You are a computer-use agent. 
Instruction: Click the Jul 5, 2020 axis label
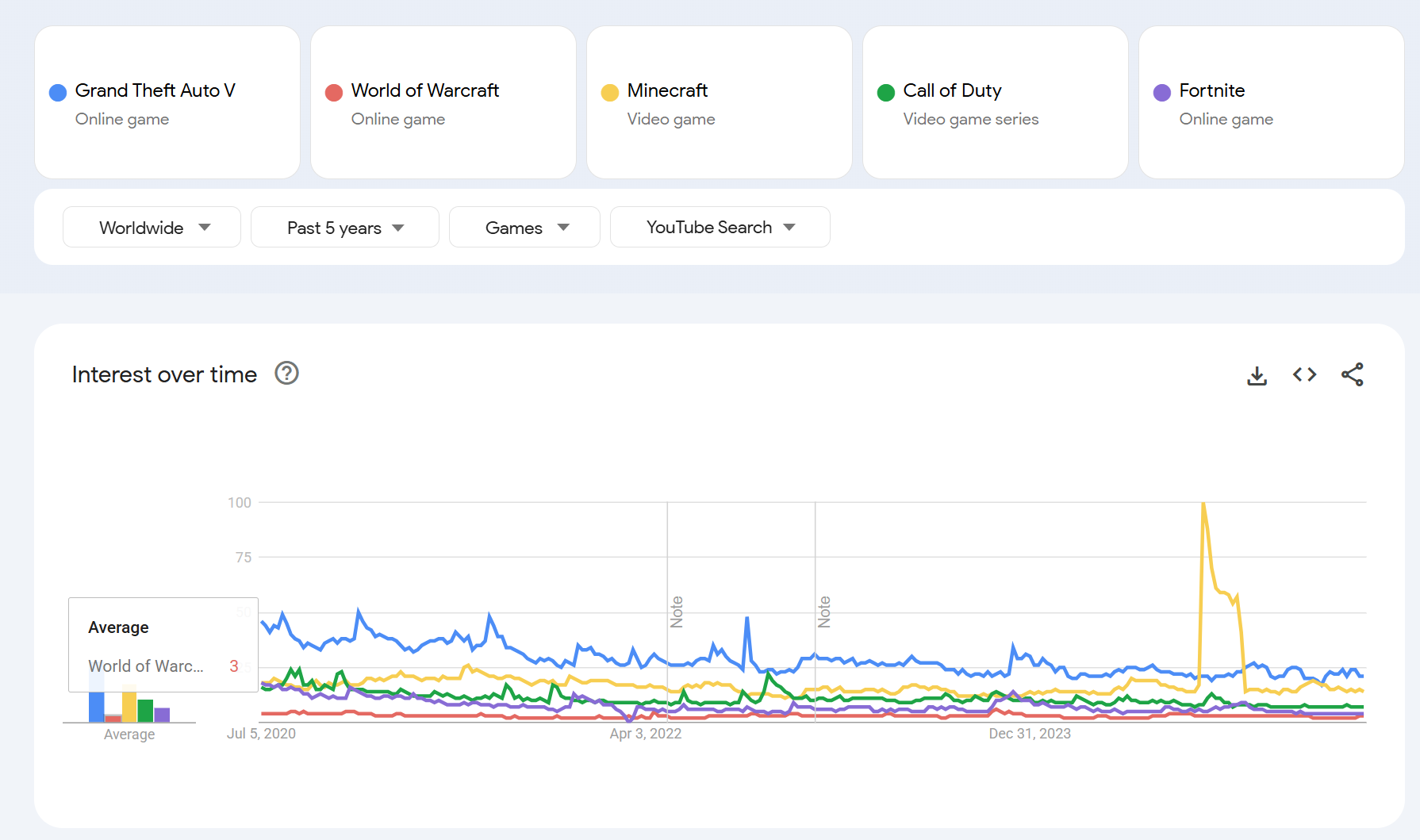[x=261, y=734]
